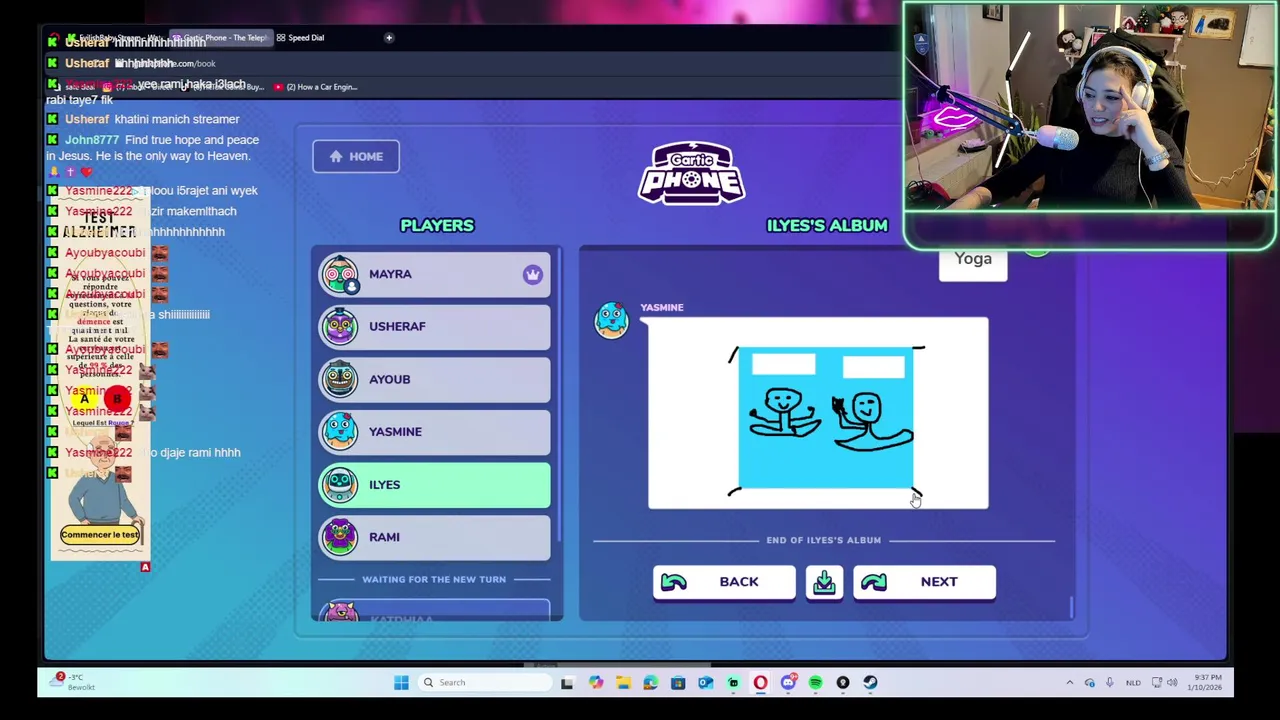Open Task View from the taskbar
Screen dimensions: 1280x720
click(x=567, y=682)
